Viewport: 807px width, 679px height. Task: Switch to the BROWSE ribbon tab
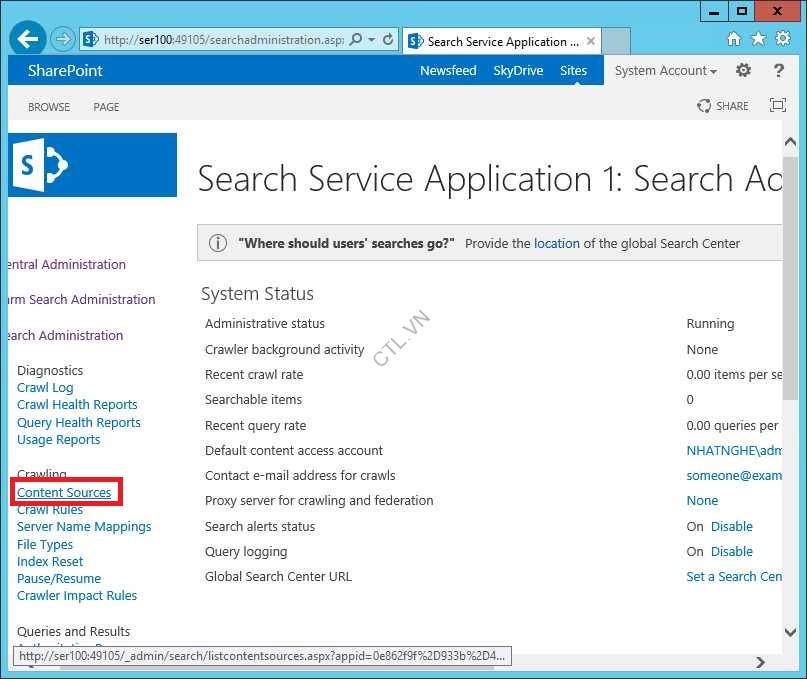point(49,107)
